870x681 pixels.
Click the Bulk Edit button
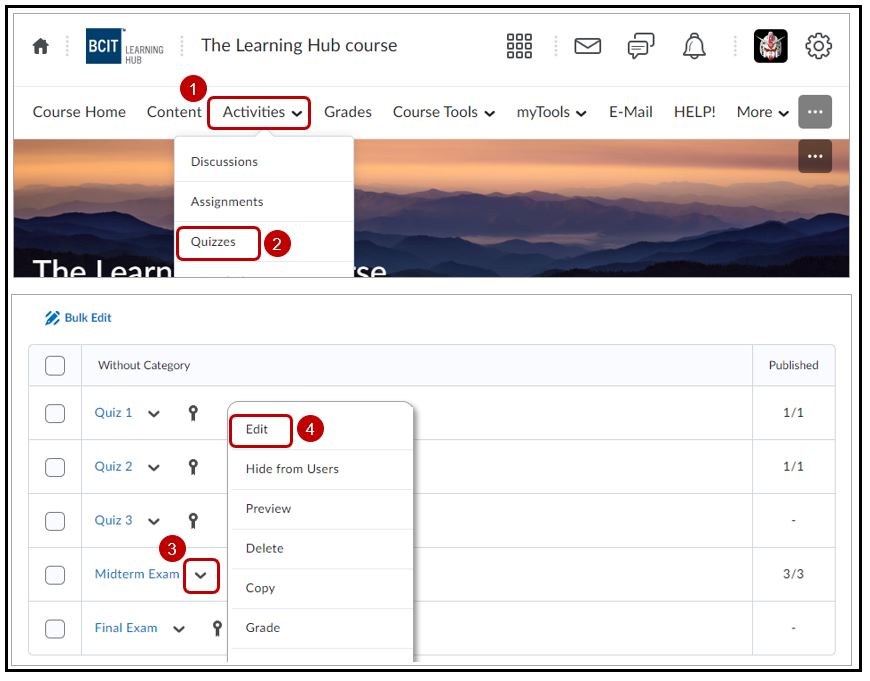click(79, 318)
